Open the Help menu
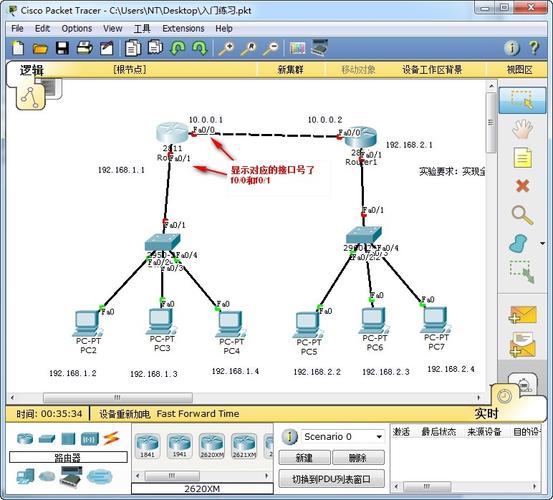This screenshot has height=500, width=553. point(224,28)
